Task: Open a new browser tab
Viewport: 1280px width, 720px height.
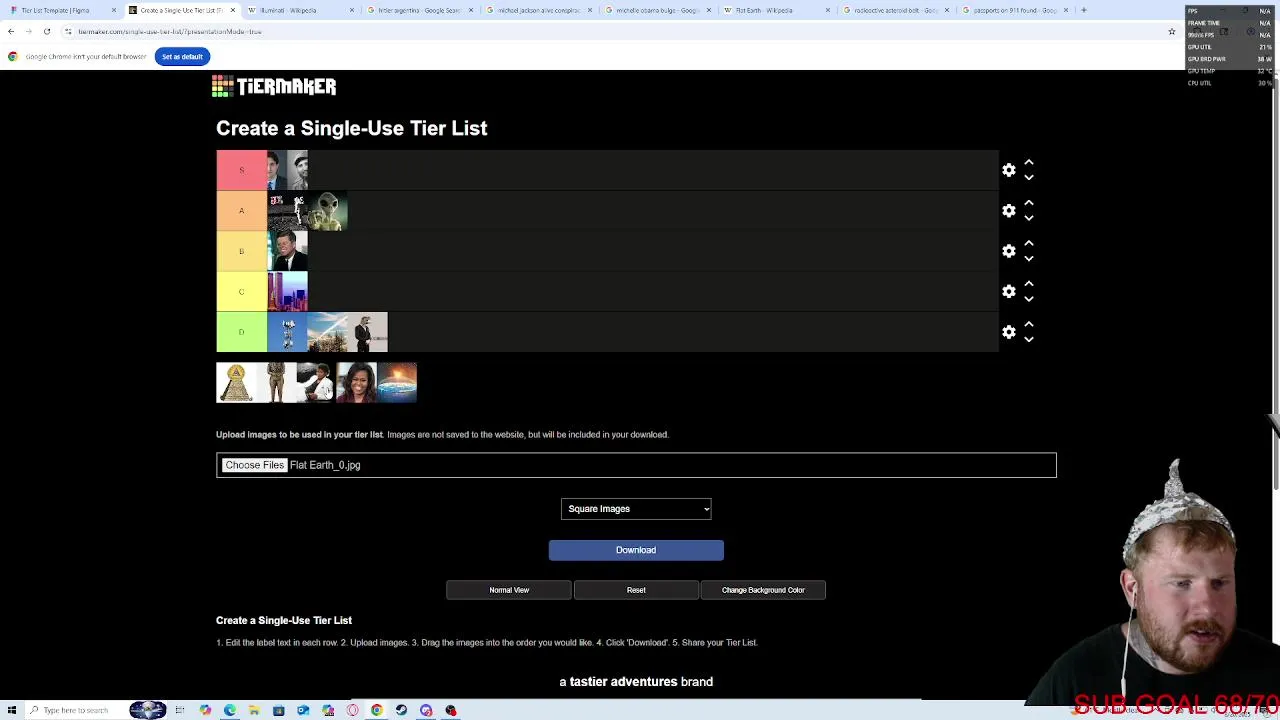Action: pyautogui.click(x=1083, y=10)
